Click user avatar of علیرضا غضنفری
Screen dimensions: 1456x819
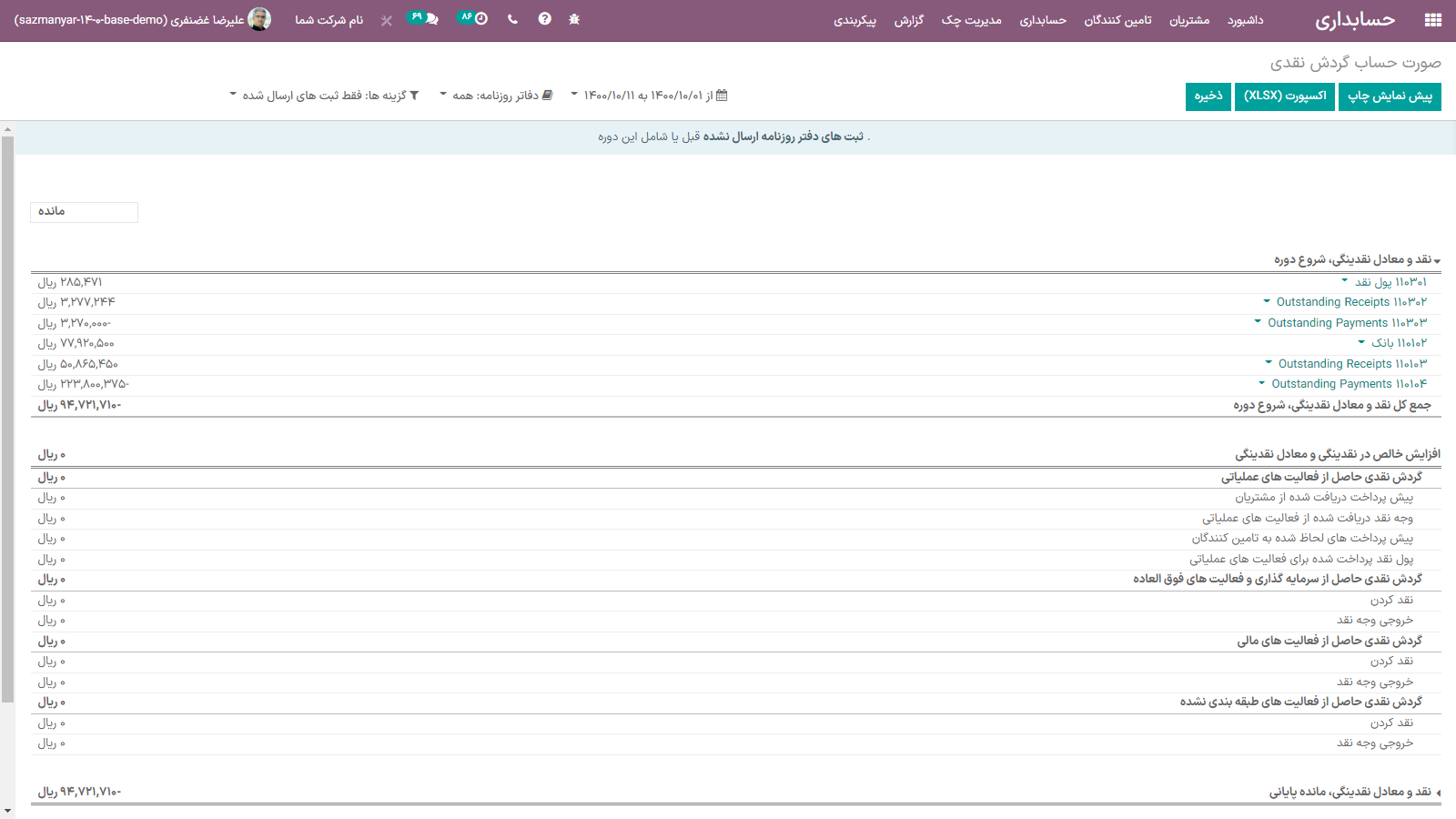pos(259,19)
